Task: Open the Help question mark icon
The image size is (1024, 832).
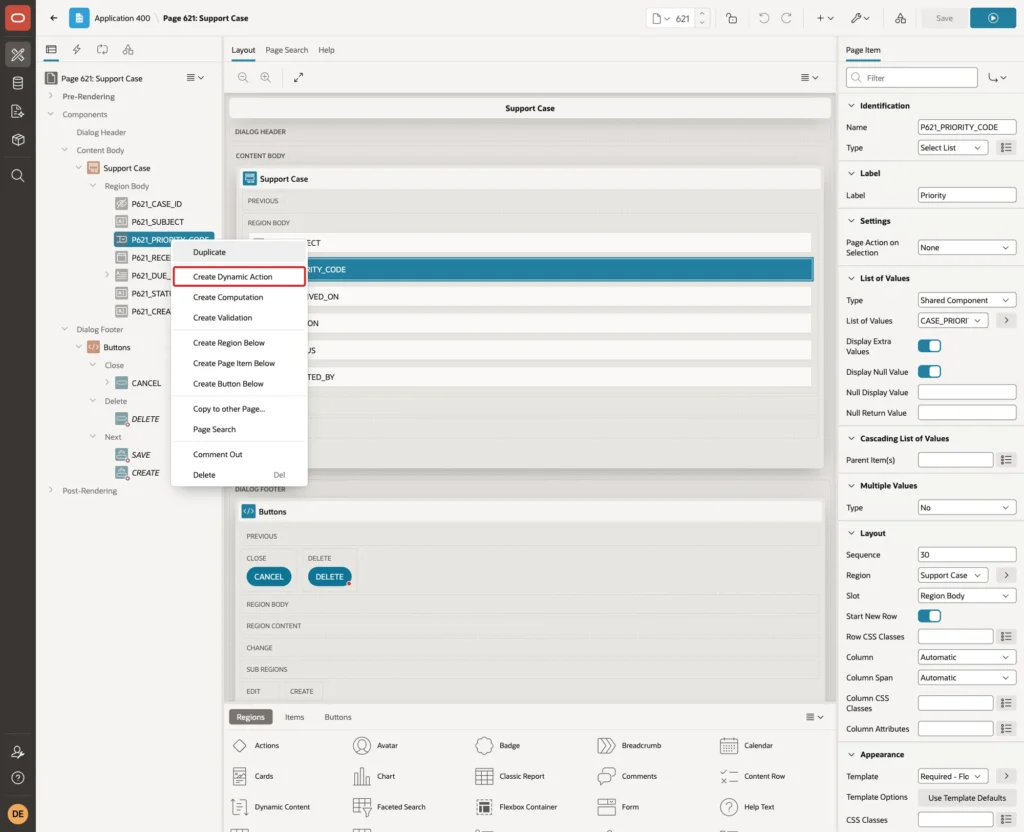Action: click(x=18, y=778)
